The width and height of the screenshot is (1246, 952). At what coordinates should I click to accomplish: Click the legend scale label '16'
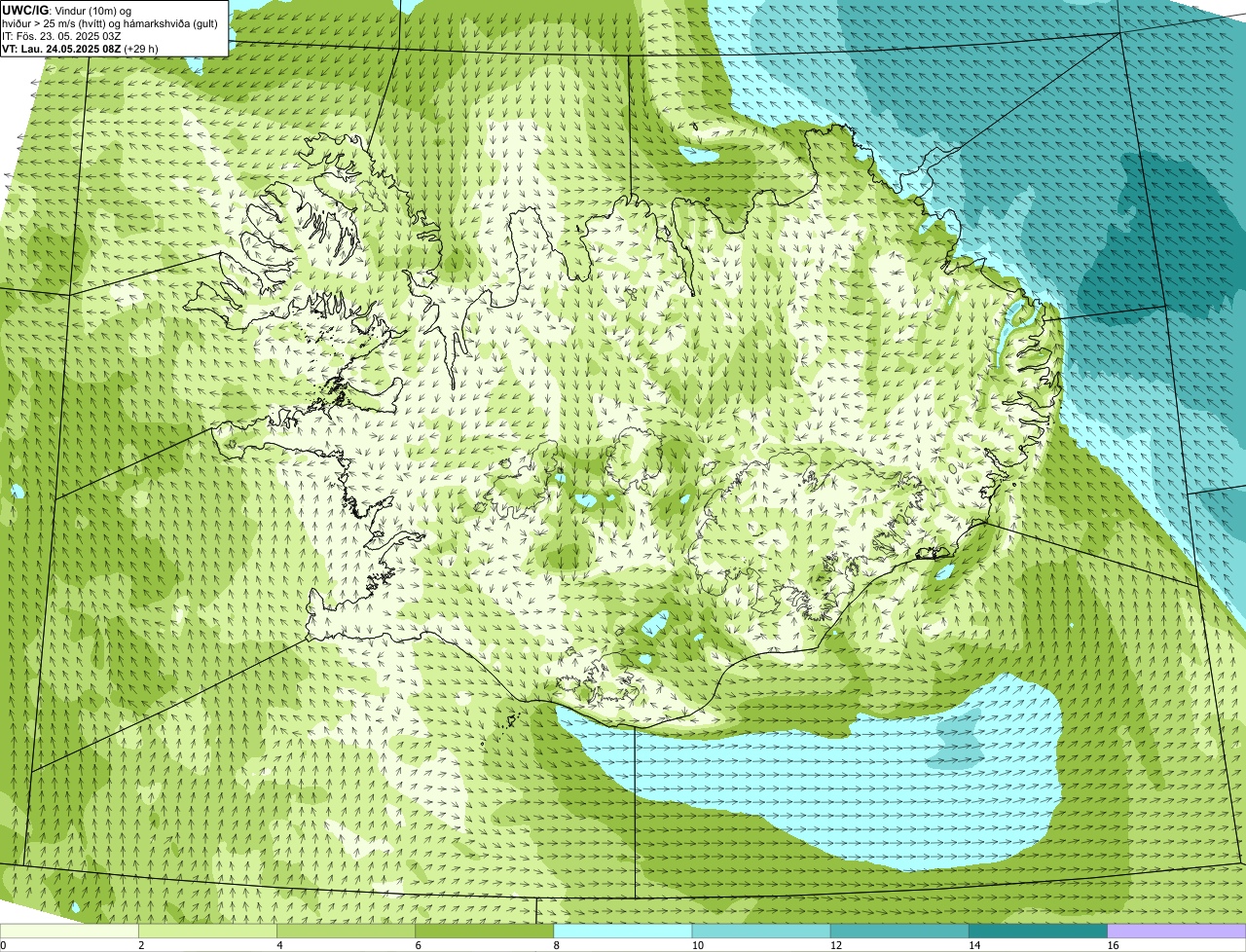(x=1114, y=945)
